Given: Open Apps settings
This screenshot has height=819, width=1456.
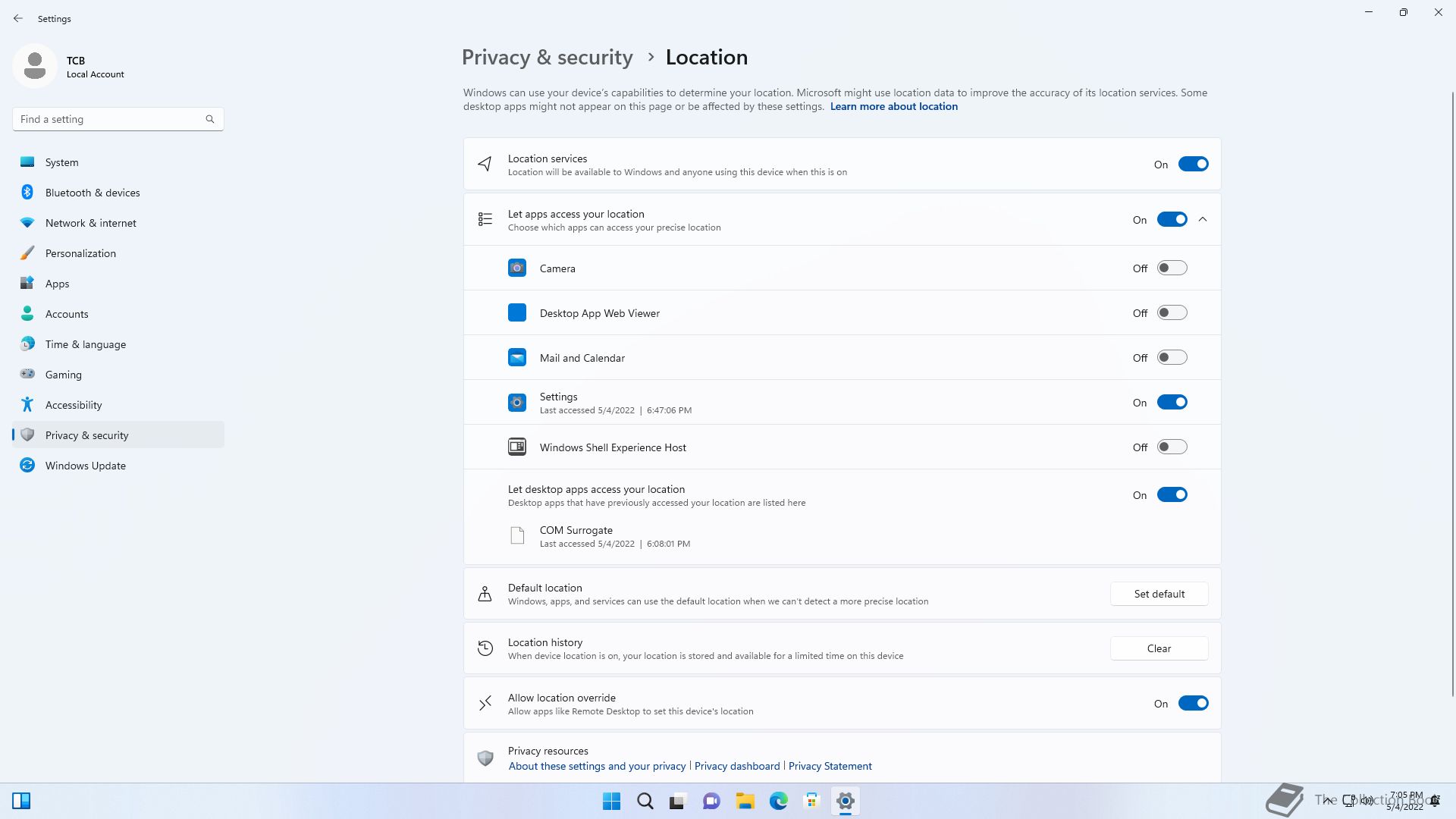Looking at the screenshot, I should pos(118,284).
